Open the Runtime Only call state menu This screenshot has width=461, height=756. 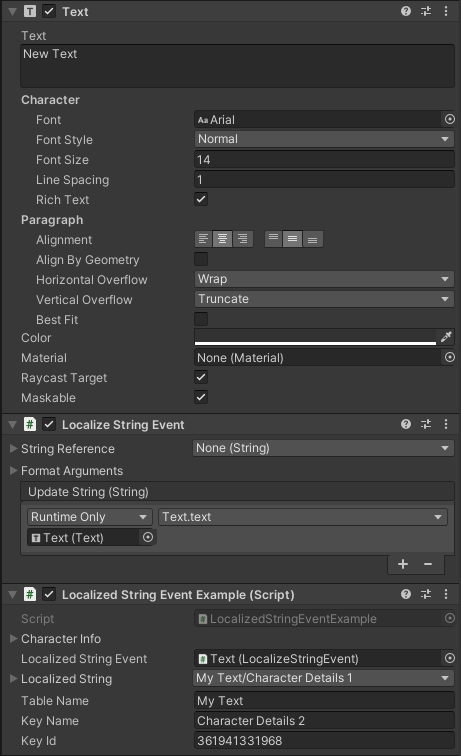click(x=90, y=517)
